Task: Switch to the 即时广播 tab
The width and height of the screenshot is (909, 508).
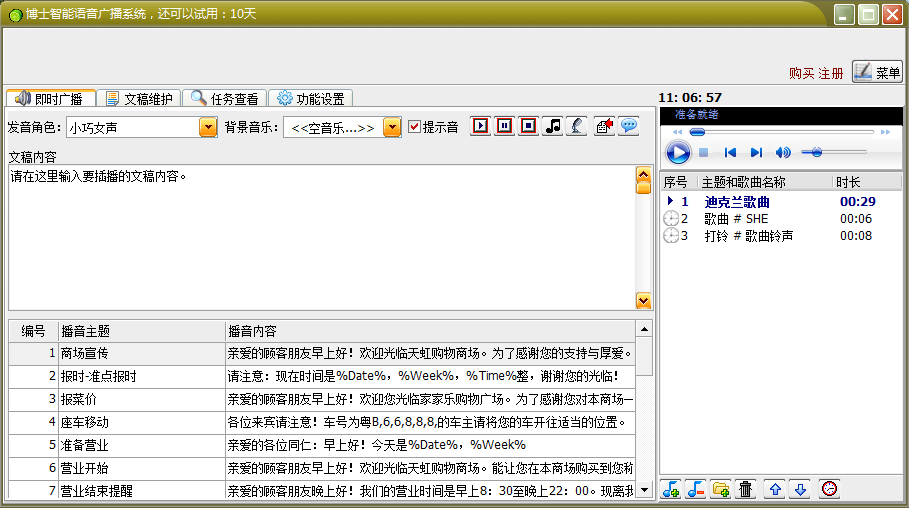Action: (50, 99)
